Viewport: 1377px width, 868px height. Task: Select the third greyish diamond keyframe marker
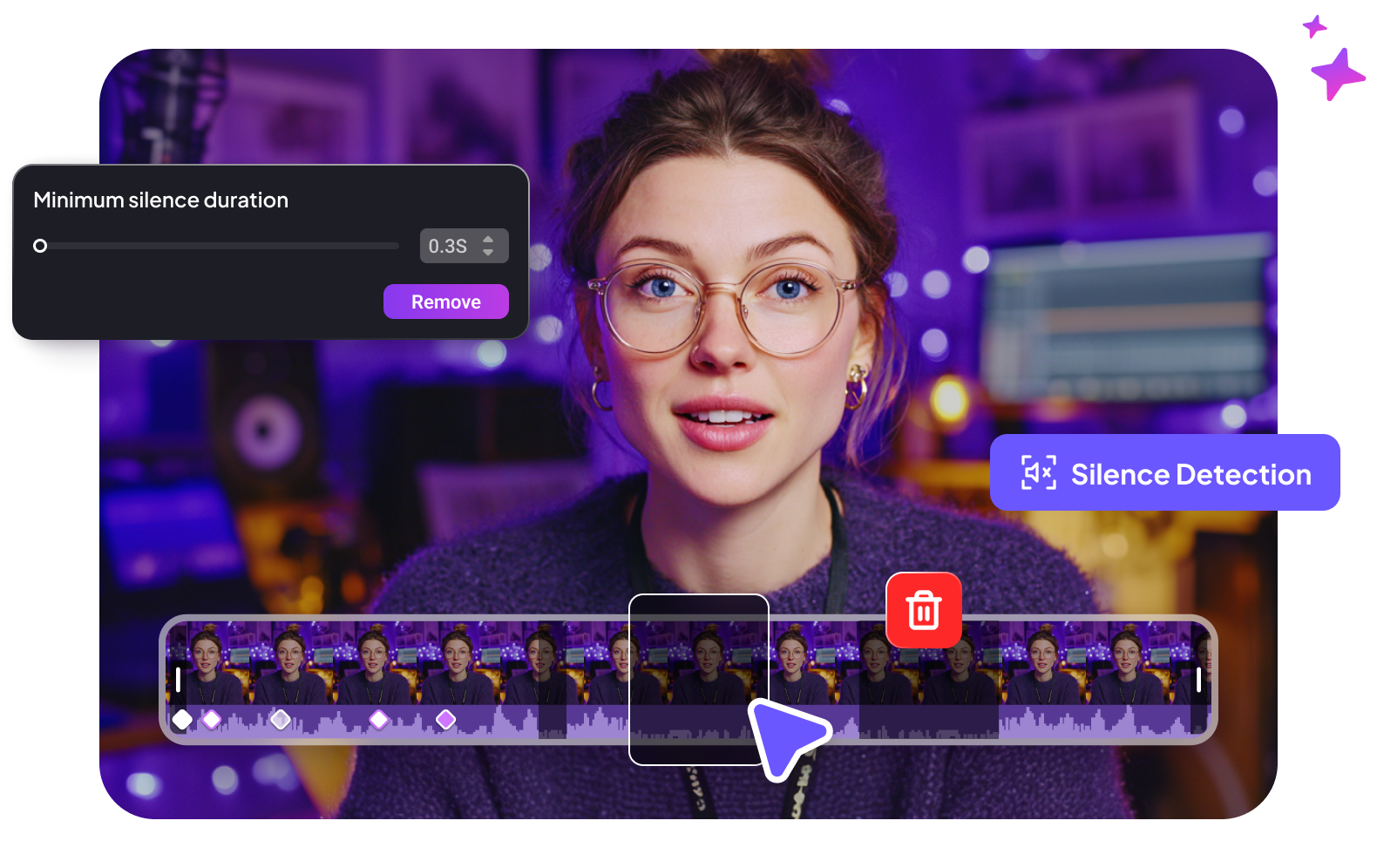tap(280, 719)
